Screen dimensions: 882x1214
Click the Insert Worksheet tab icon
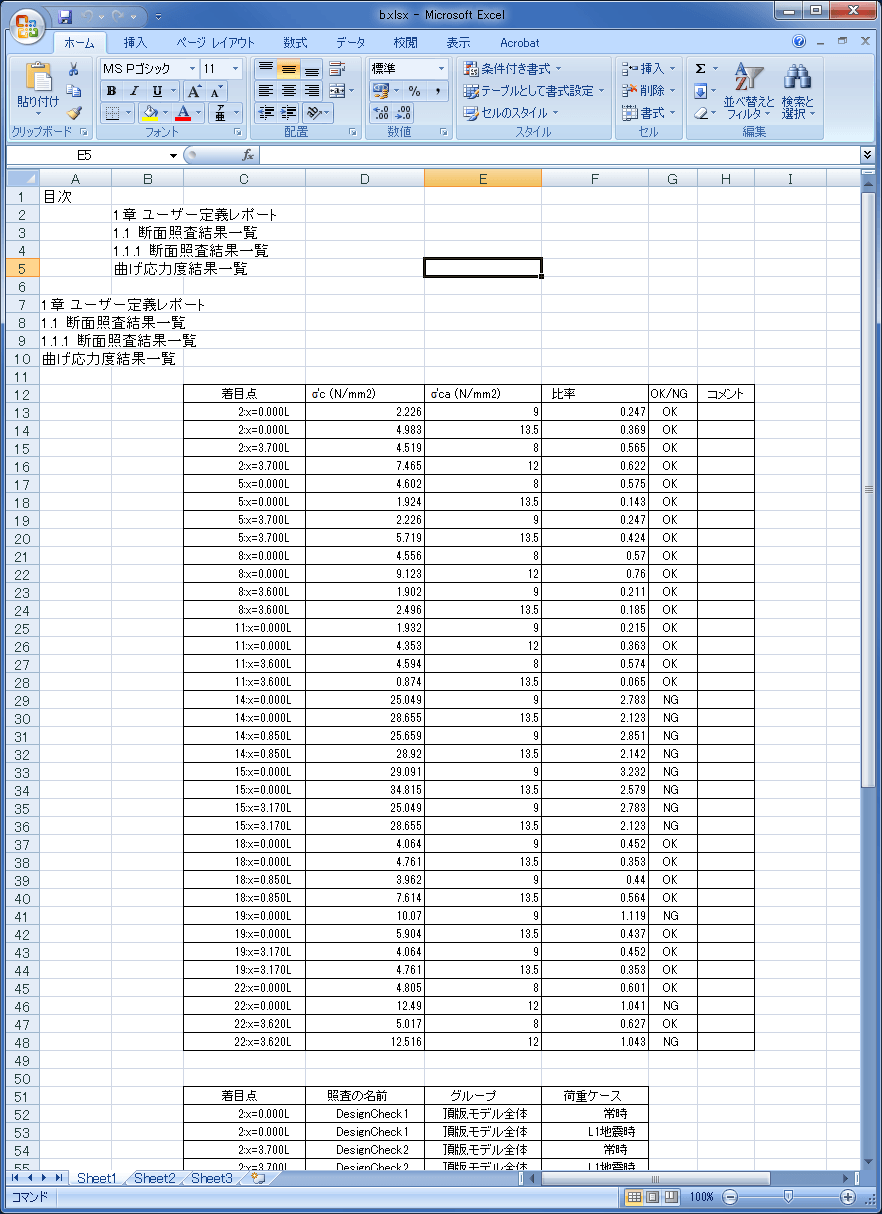[258, 1178]
